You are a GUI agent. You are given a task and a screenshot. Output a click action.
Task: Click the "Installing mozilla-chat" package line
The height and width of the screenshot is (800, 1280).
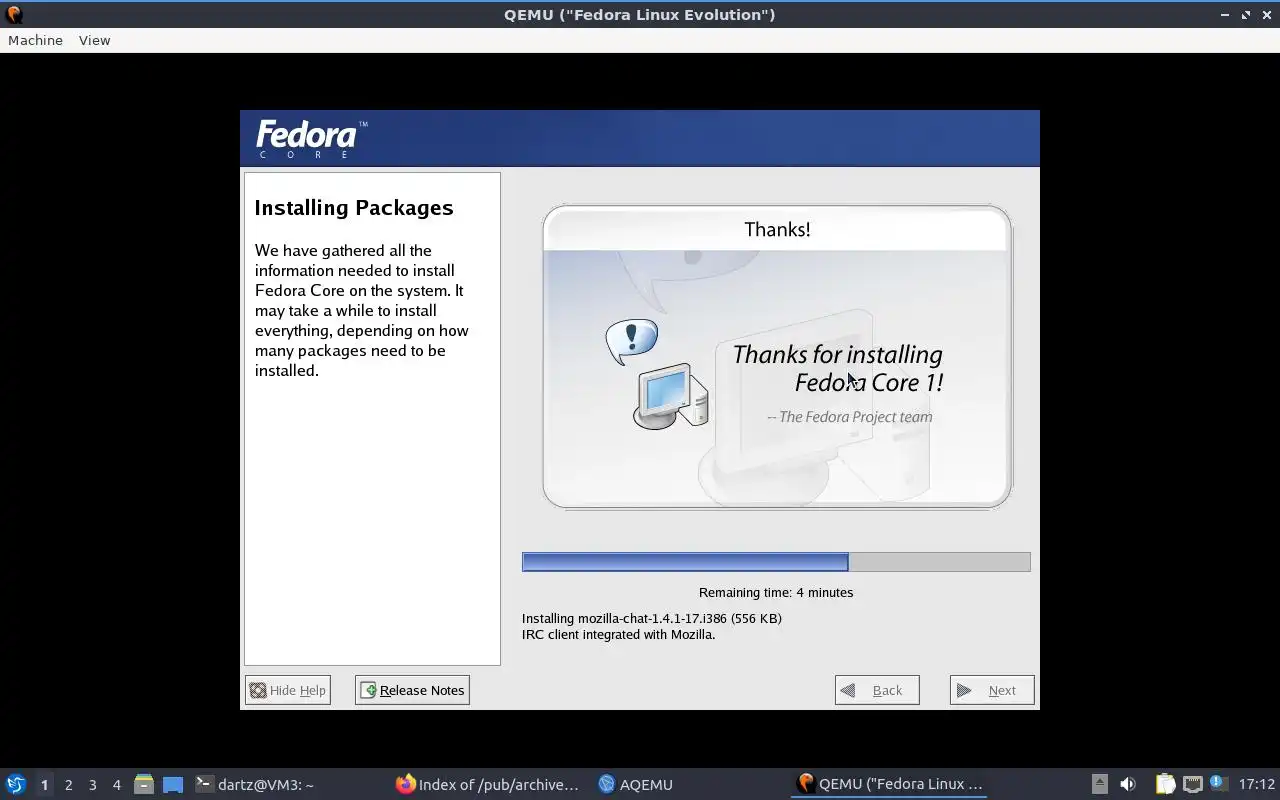pyautogui.click(x=652, y=618)
